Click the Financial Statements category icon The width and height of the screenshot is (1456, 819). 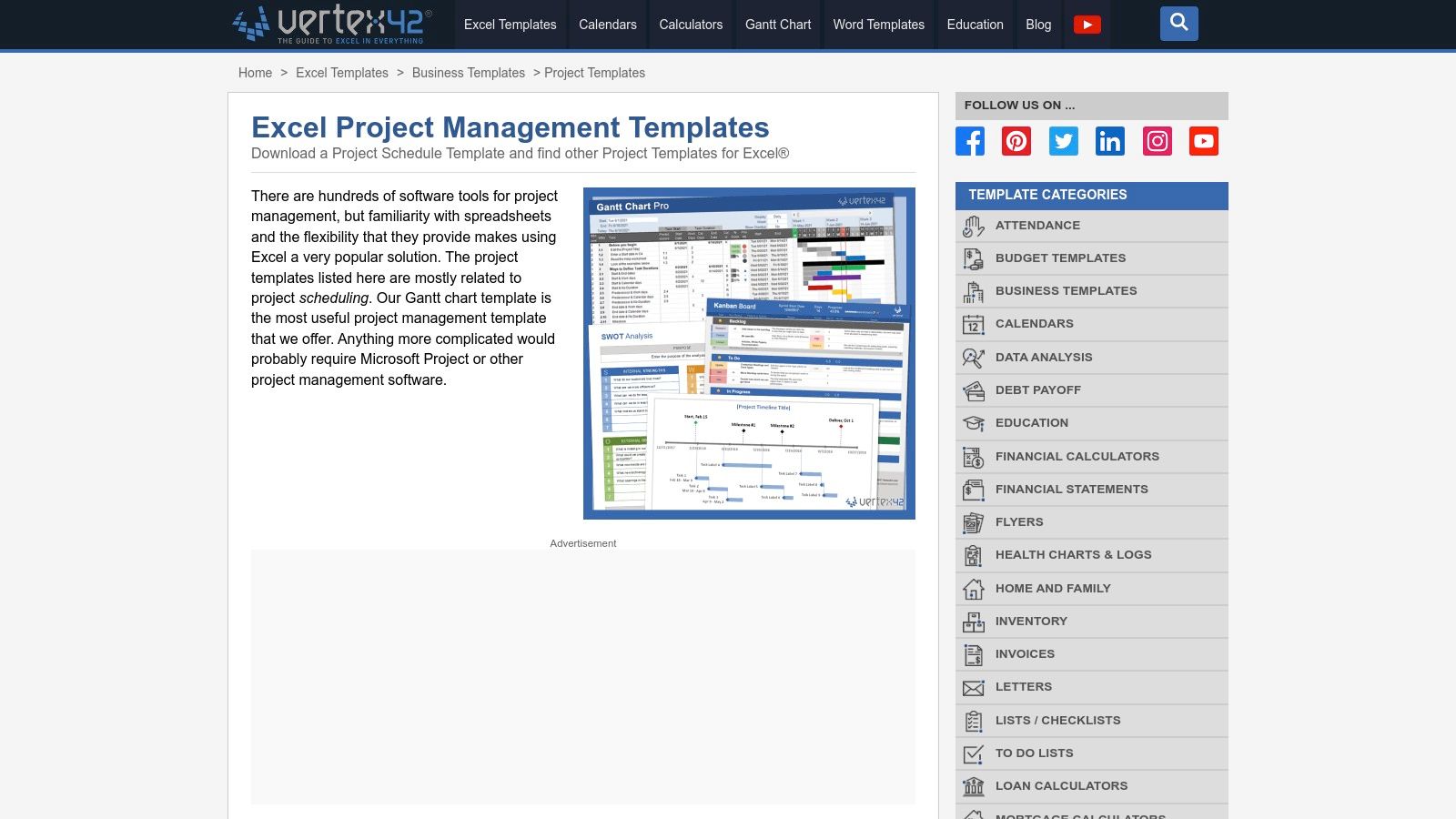point(974,490)
